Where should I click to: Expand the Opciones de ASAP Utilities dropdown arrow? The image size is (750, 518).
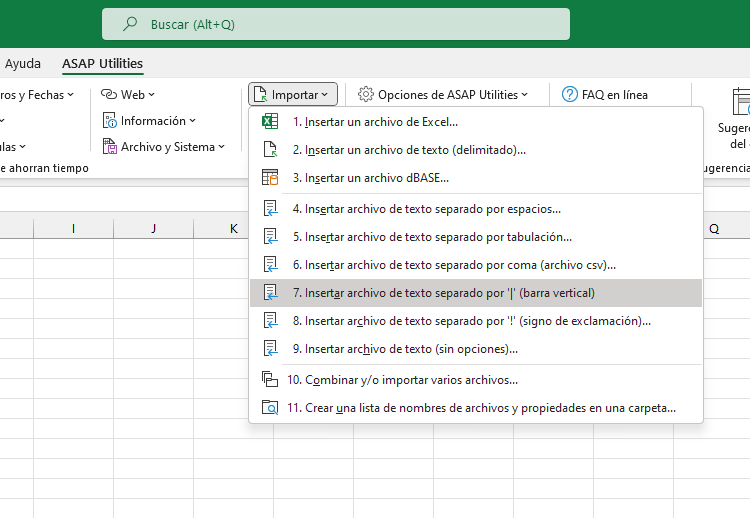coord(525,95)
